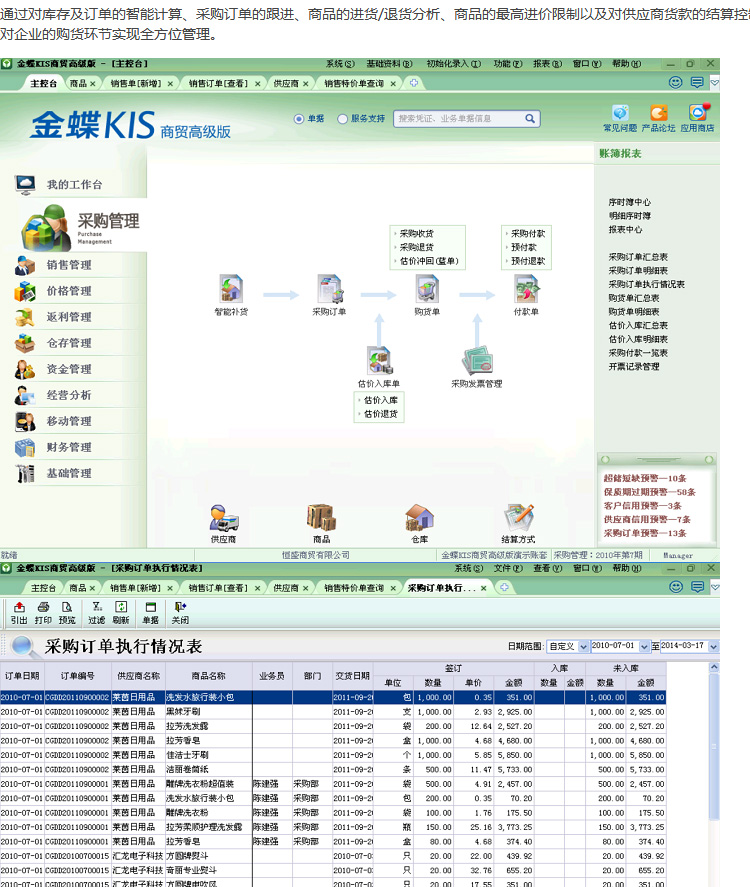Open the 采购发票管理 icon

[x=477, y=360]
